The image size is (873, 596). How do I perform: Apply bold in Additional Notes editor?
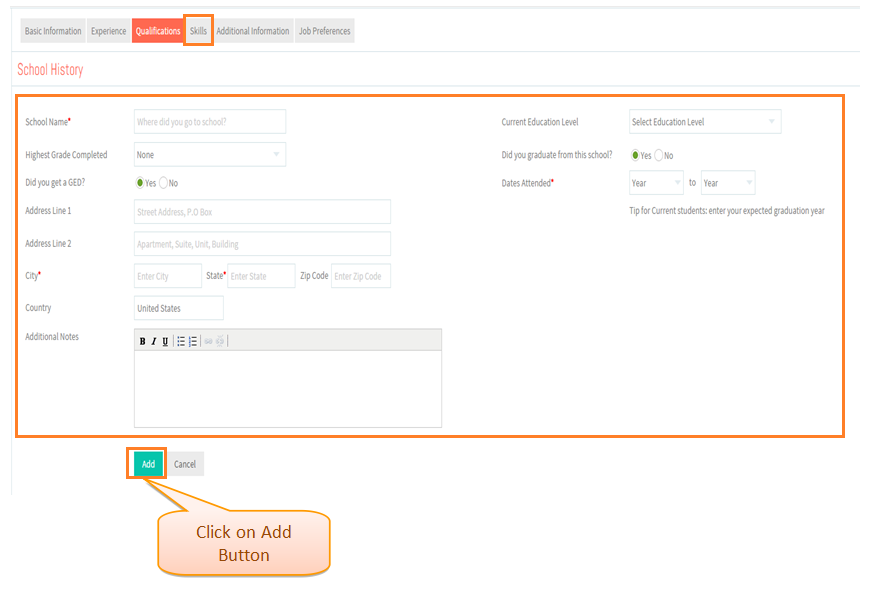click(x=143, y=341)
